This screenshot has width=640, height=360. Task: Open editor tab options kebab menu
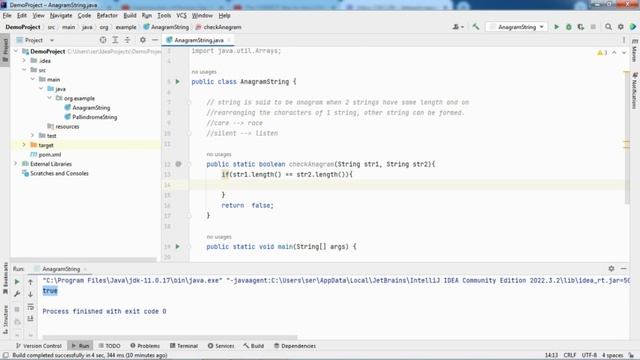click(624, 40)
